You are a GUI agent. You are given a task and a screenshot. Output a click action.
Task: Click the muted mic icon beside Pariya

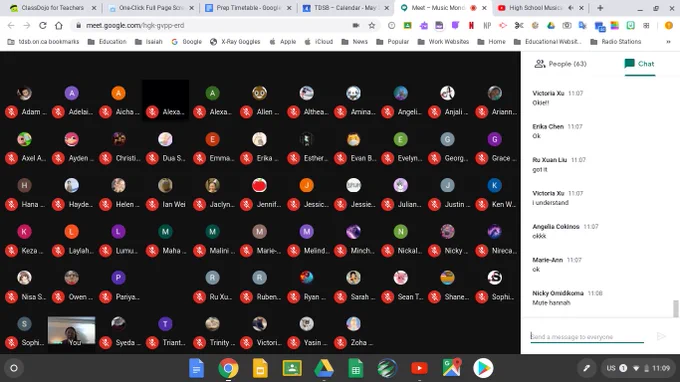pos(105,297)
